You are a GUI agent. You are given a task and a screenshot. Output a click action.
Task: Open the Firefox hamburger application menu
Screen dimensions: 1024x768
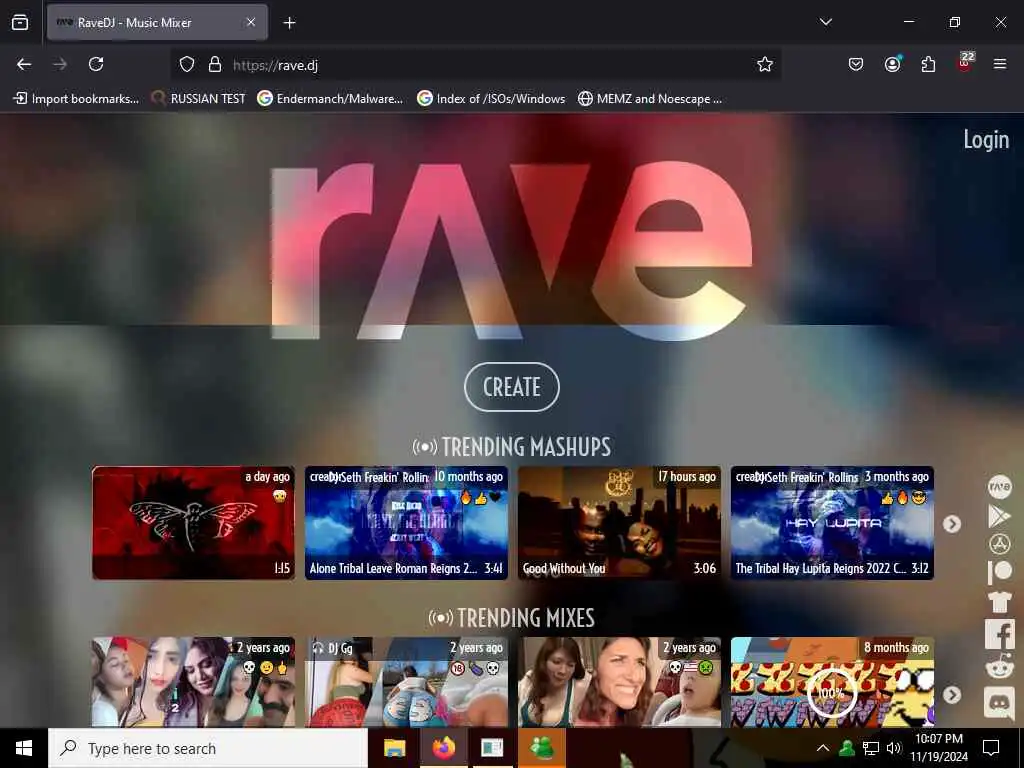coord(1000,64)
